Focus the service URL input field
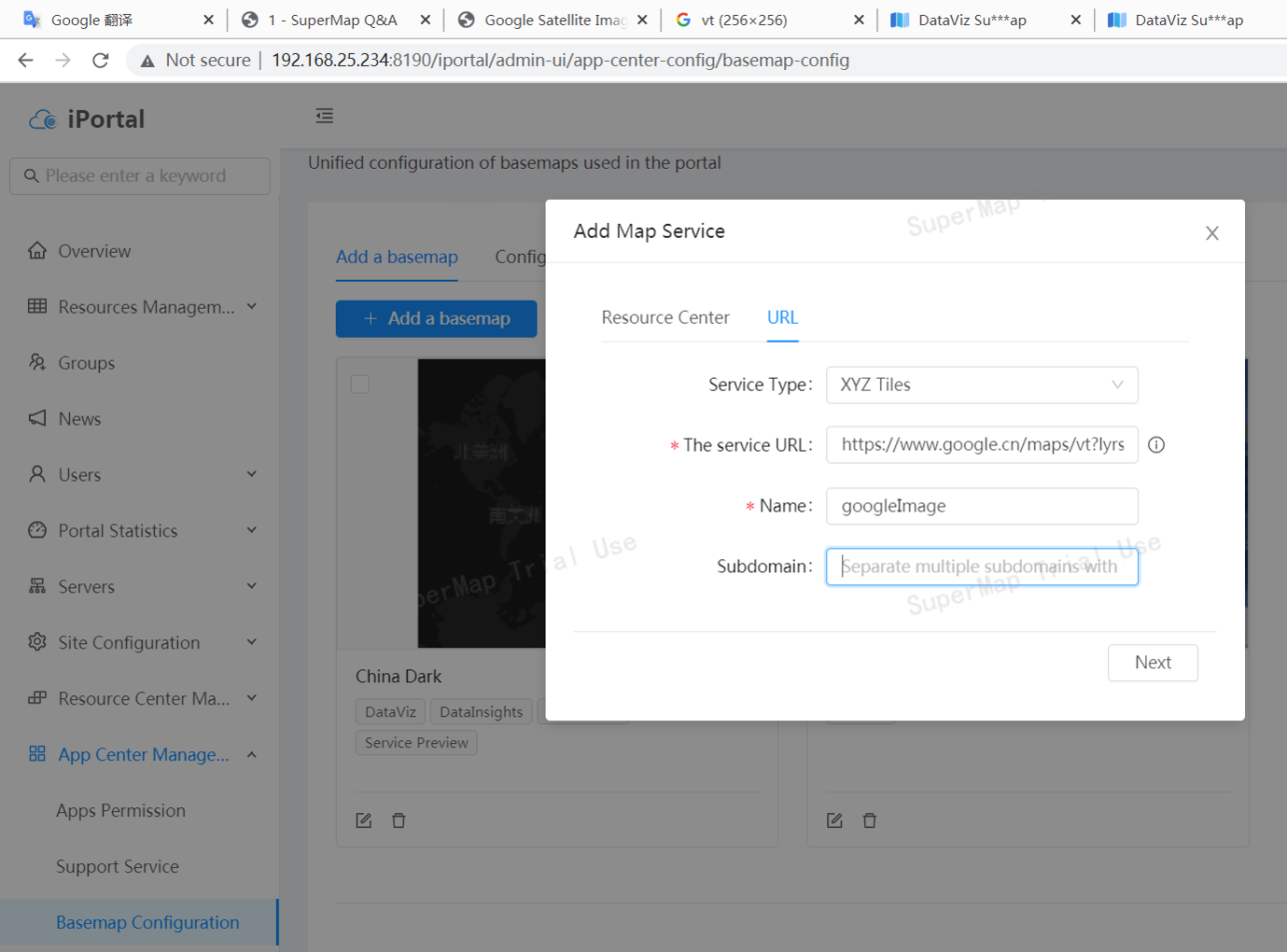1287x952 pixels. pos(982,444)
